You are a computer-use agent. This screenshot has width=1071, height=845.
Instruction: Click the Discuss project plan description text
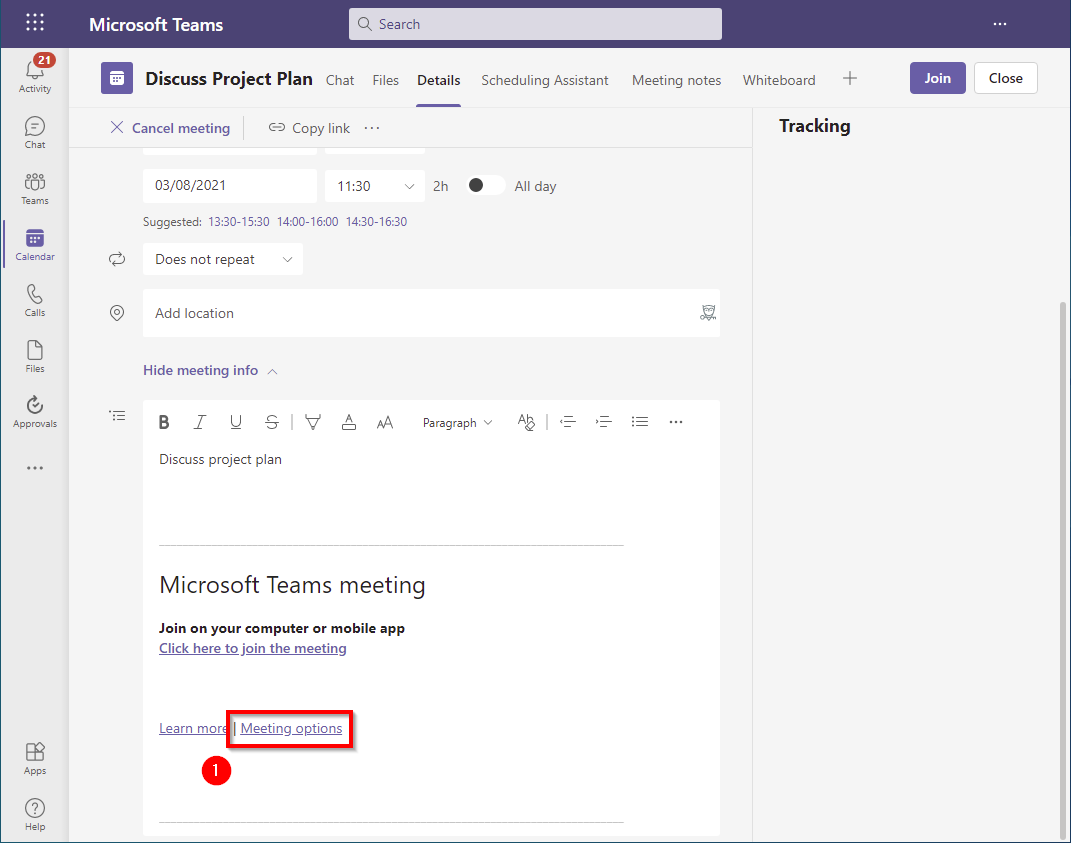click(221, 460)
